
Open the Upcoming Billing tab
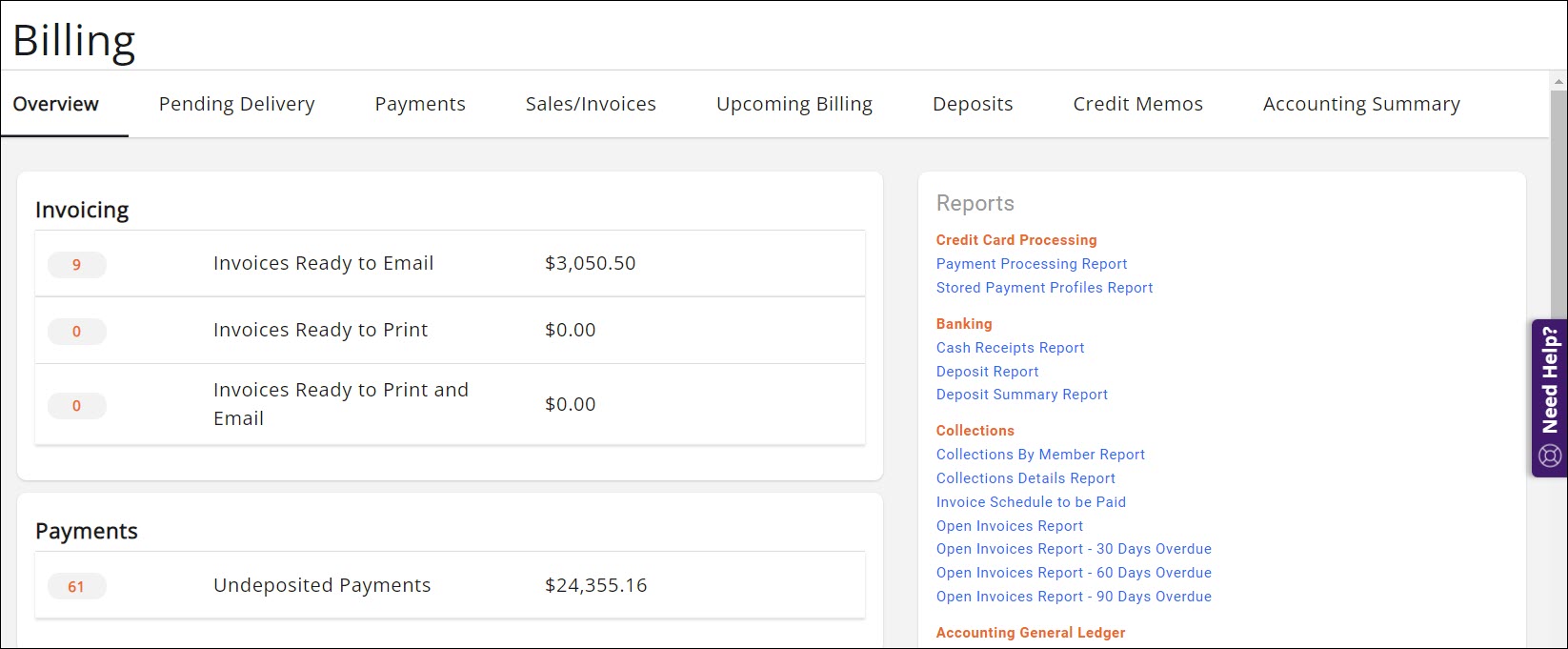(x=794, y=104)
